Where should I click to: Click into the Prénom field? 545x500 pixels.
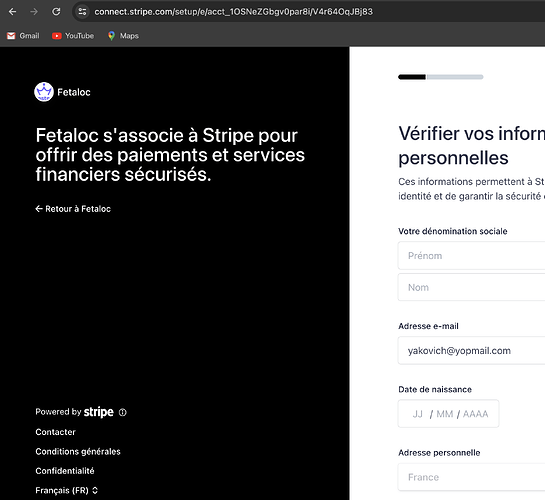[471, 256]
